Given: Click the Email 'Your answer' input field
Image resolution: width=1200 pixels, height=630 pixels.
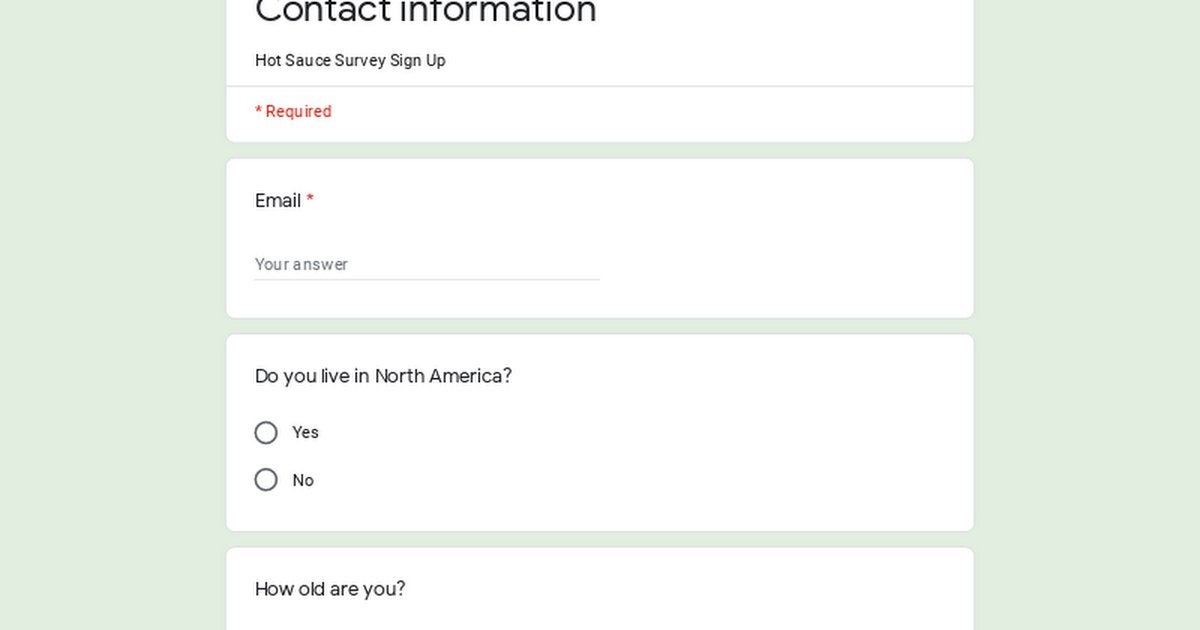Looking at the screenshot, I should coord(426,264).
